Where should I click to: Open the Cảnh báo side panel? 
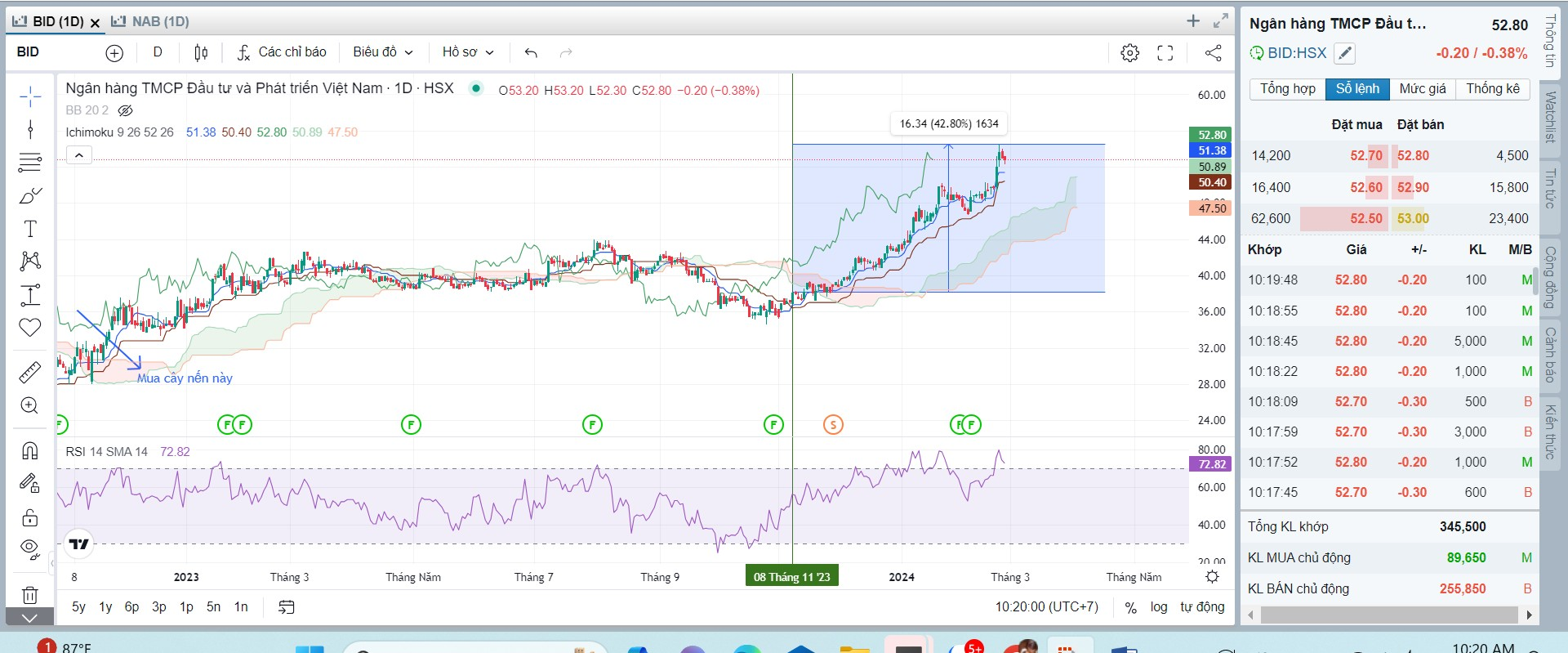[x=1549, y=355]
